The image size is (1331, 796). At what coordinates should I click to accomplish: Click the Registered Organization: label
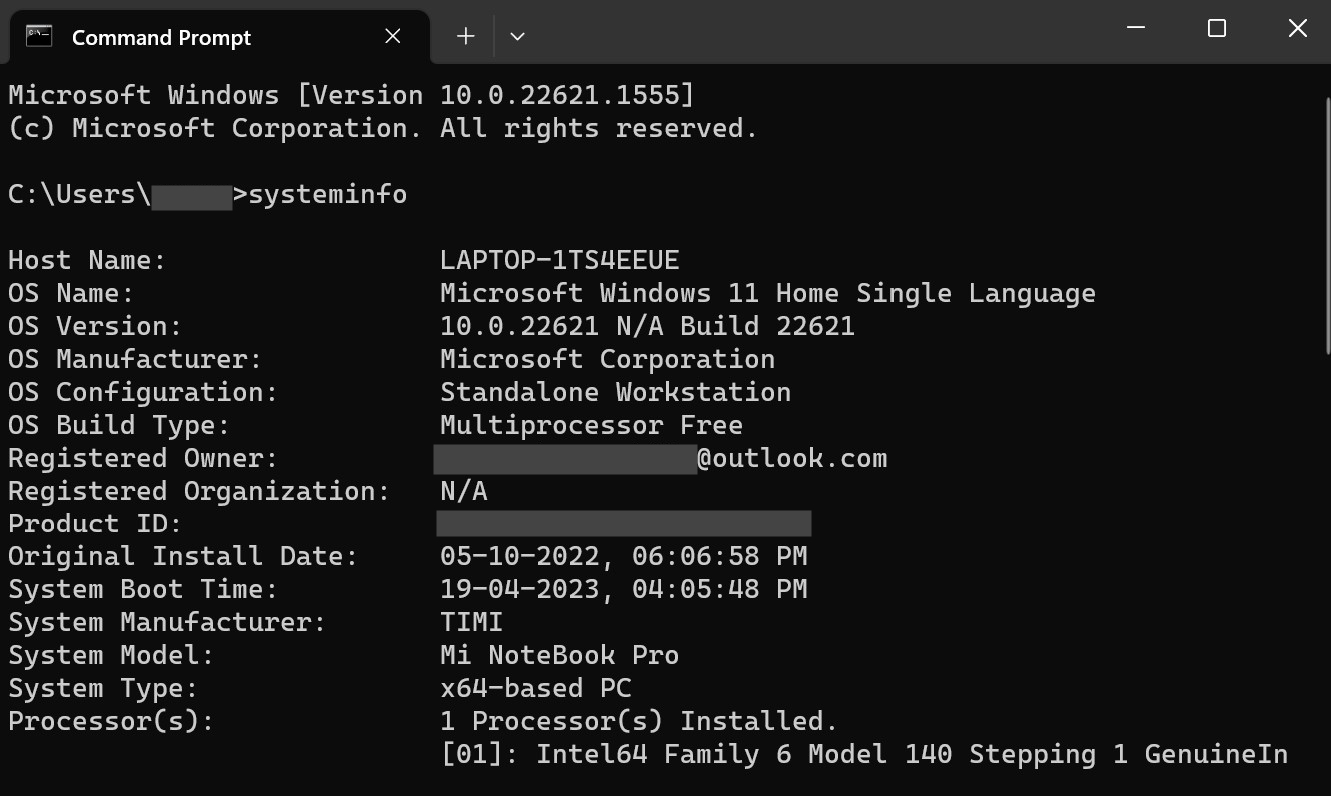tap(199, 491)
